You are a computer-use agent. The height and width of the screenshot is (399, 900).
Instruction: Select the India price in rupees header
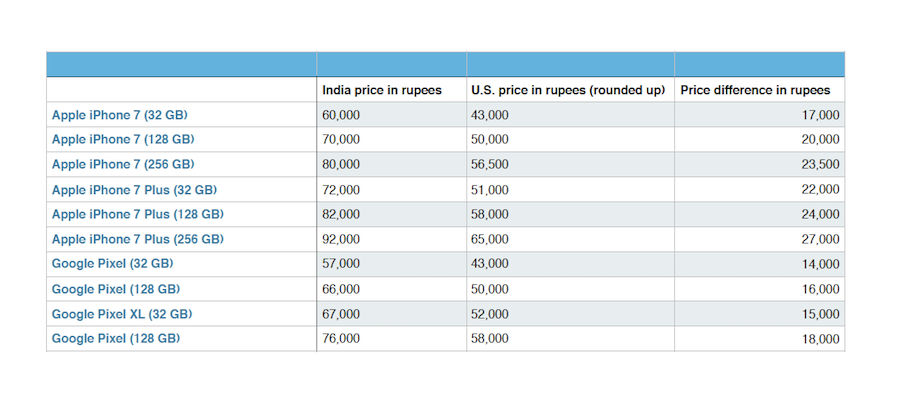pyautogui.click(x=382, y=90)
